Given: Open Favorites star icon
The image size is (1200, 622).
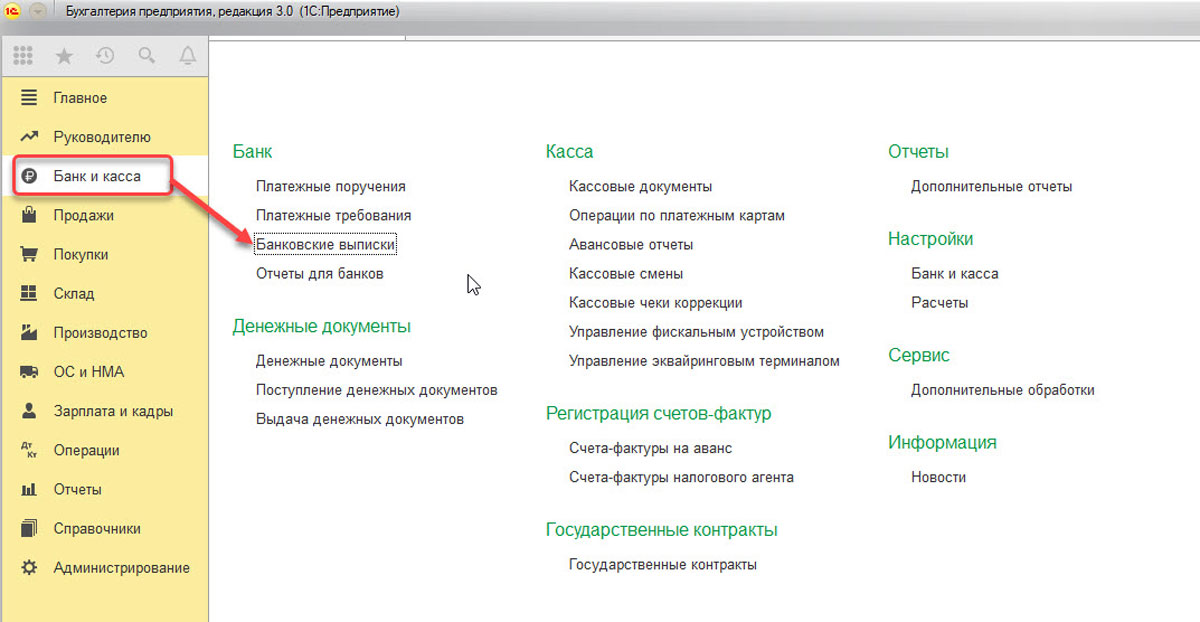Looking at the screenshot, I should [x=64, y=56].
